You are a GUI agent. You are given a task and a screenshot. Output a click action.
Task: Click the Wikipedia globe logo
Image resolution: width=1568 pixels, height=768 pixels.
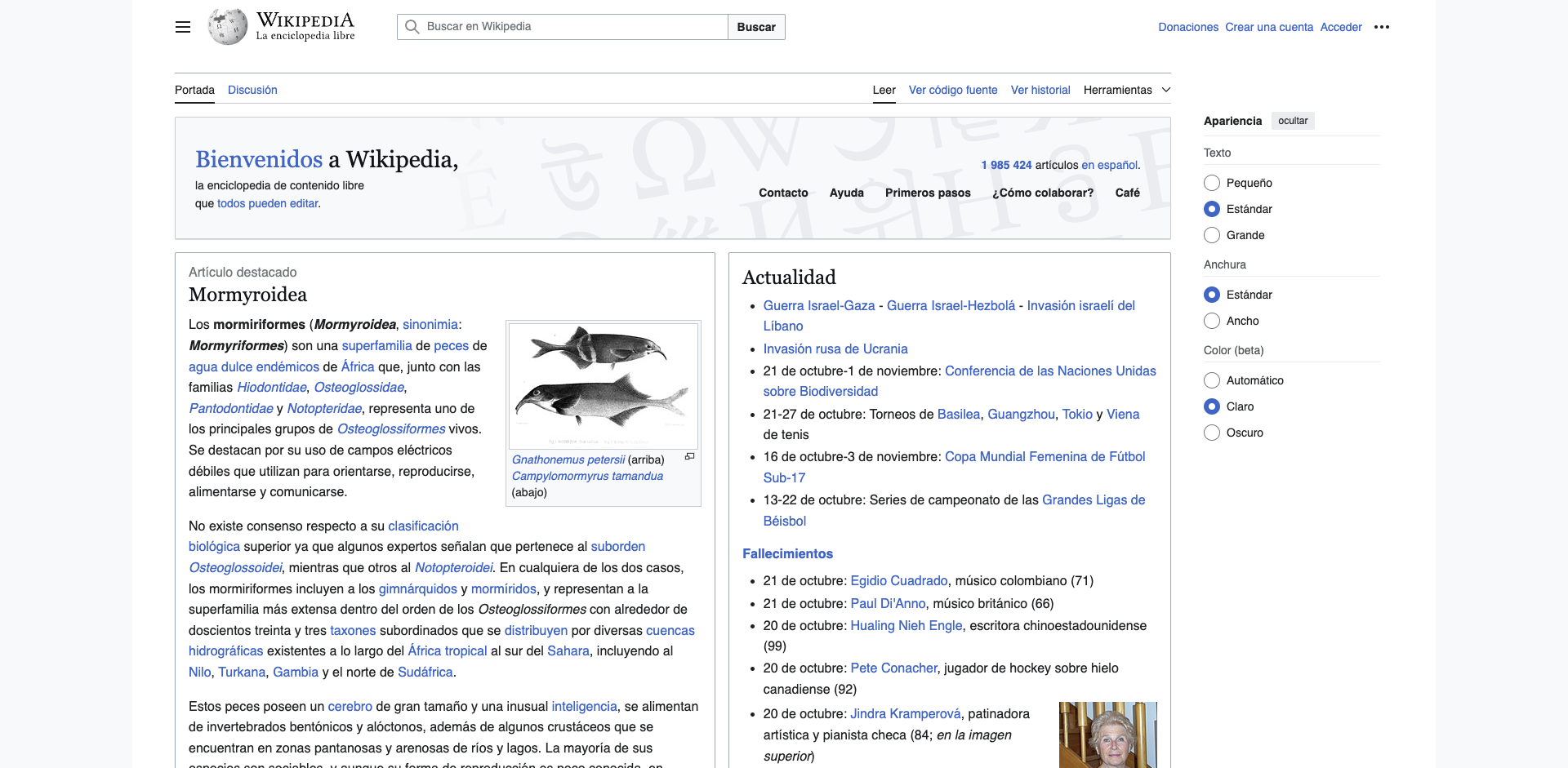pyautogui.click(x=227, y=27)
